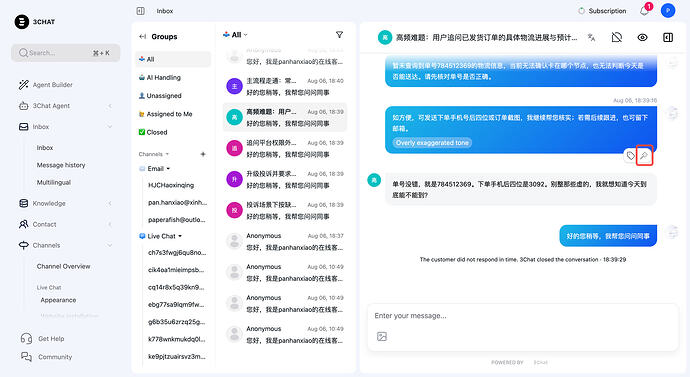The image size is (690, 377).
Task: Click the tag icon under the message
Action: point(631,156)
